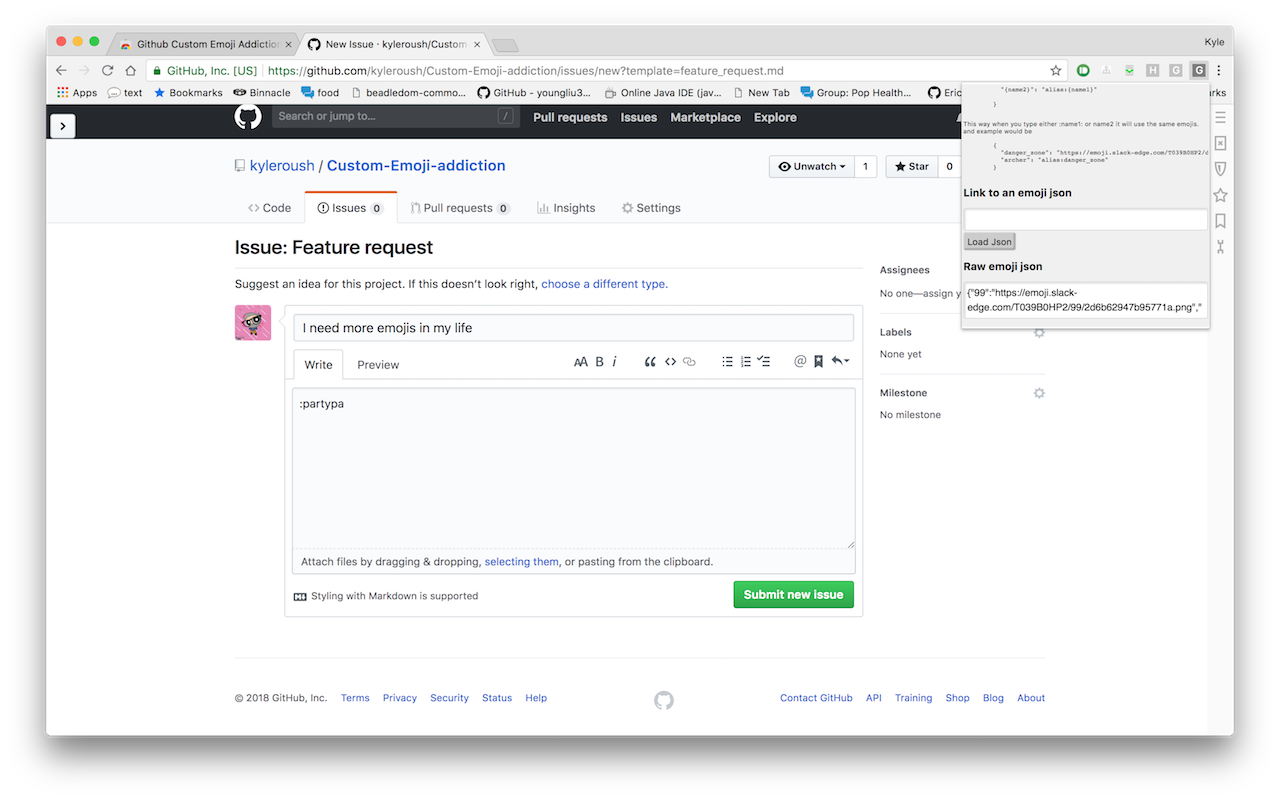Open the repository Pull requests tab
The image size is (1280, 800).
click(x=460, y=208)
